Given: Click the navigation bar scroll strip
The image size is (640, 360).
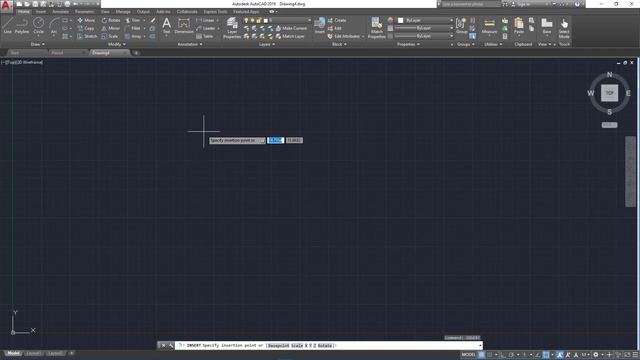Looking at the screenshot, I should click(x=630, y=171).
